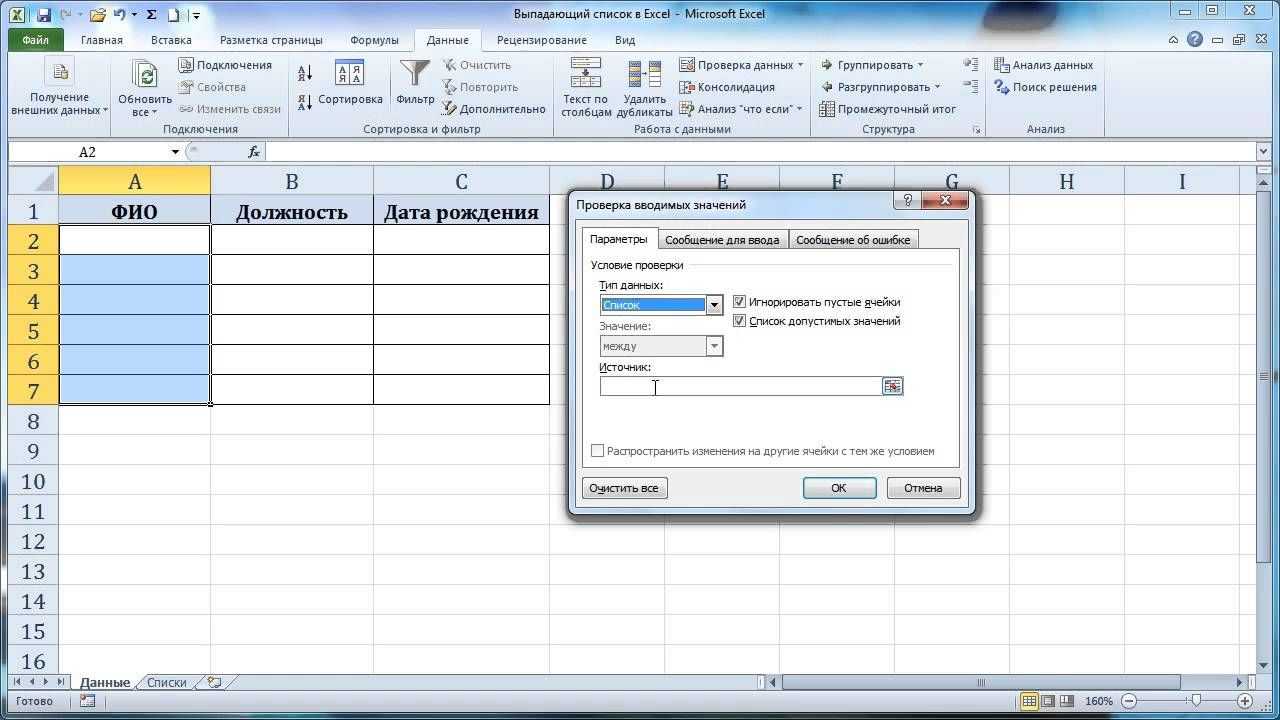This screenshot has width=1280, height=720.
Task: Click the fx insert function icon
Action: click(254, 152)
